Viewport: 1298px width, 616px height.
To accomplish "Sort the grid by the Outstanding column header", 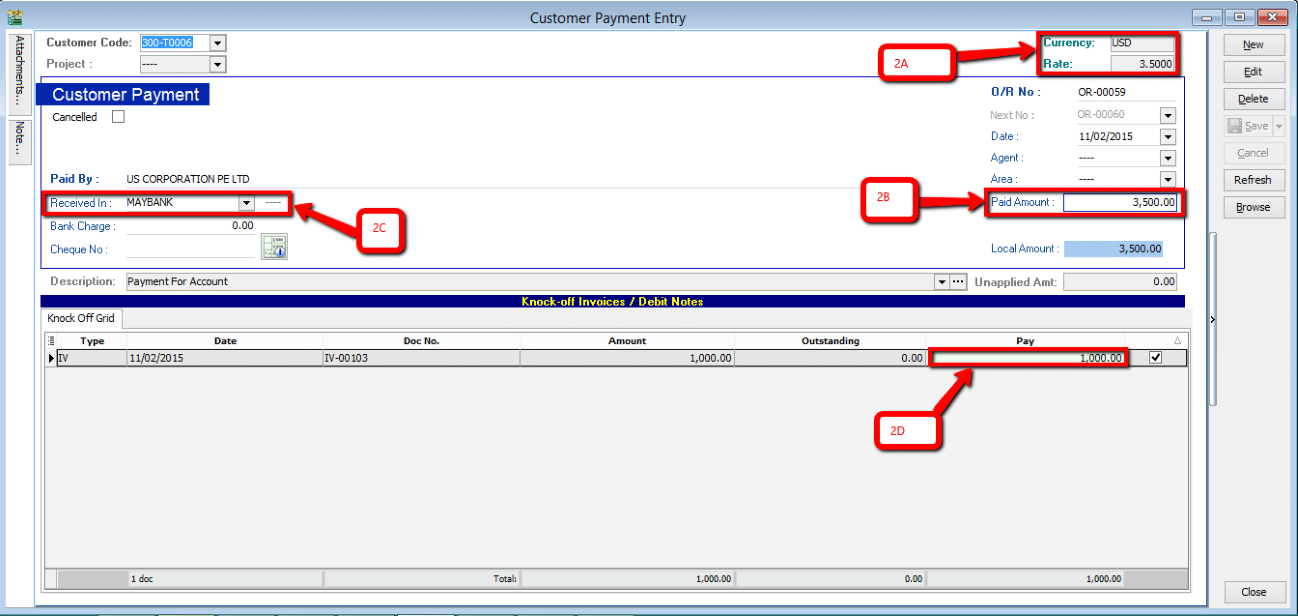I will pyautogui.click(x=830, y=341).
